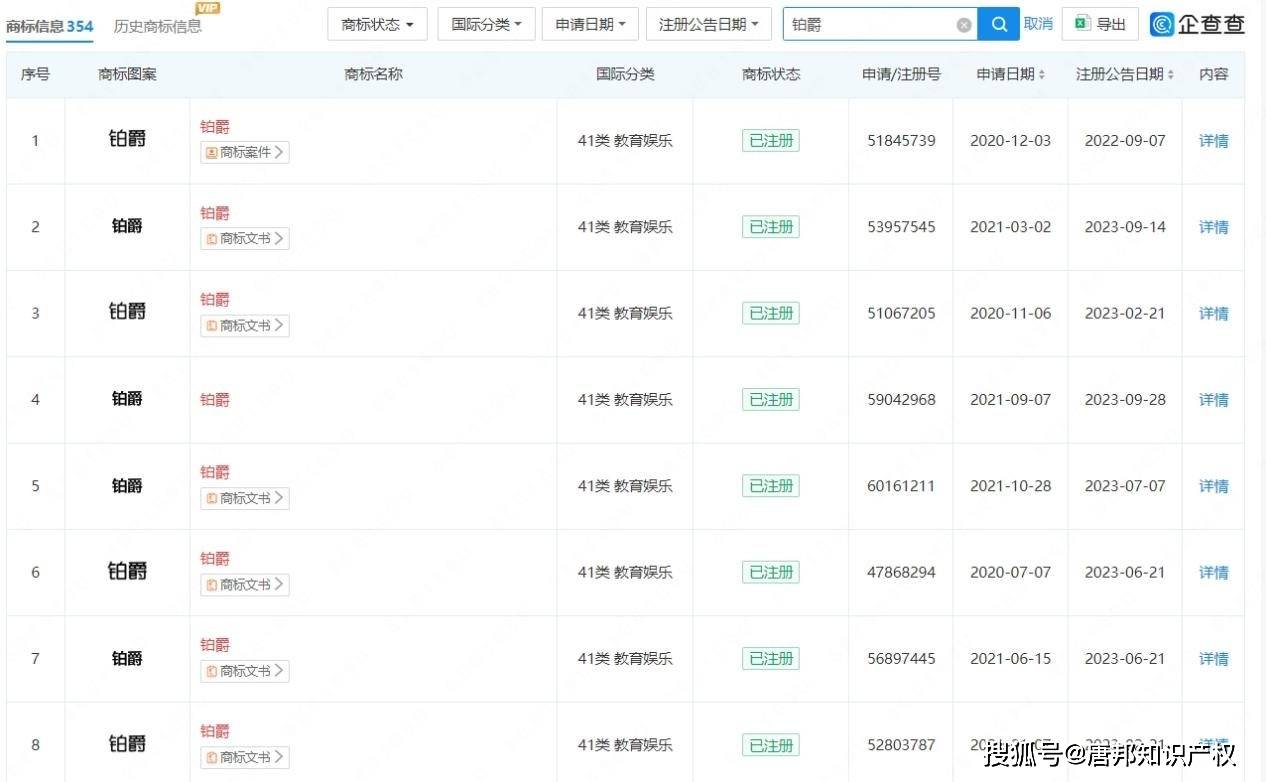This screenshot has width=1266, height=782.
Task: Open 商标文书 tag in row 2
Action: tap(245, 239)
